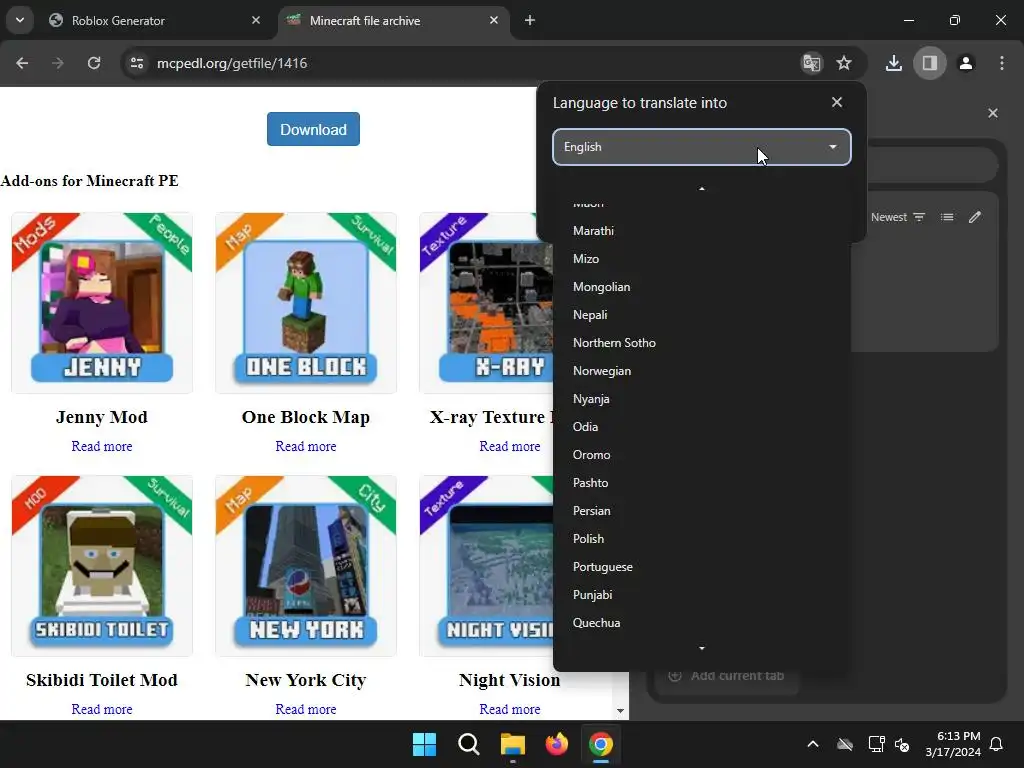Show hidden system tray icons
The image size is (1024, 768).
point(812,744)
